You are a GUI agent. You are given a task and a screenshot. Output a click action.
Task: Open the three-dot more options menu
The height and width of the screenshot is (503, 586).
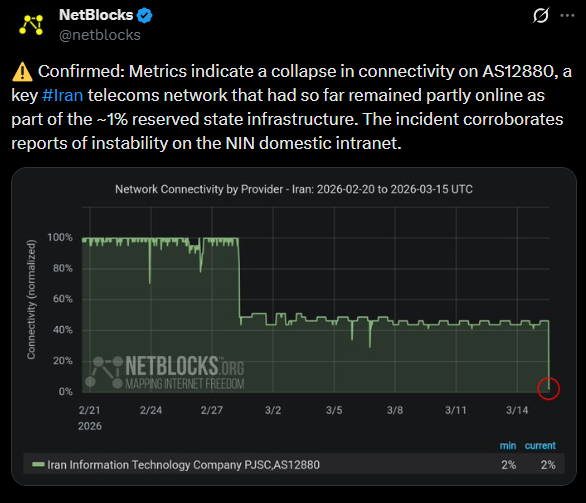pos(567,15)
